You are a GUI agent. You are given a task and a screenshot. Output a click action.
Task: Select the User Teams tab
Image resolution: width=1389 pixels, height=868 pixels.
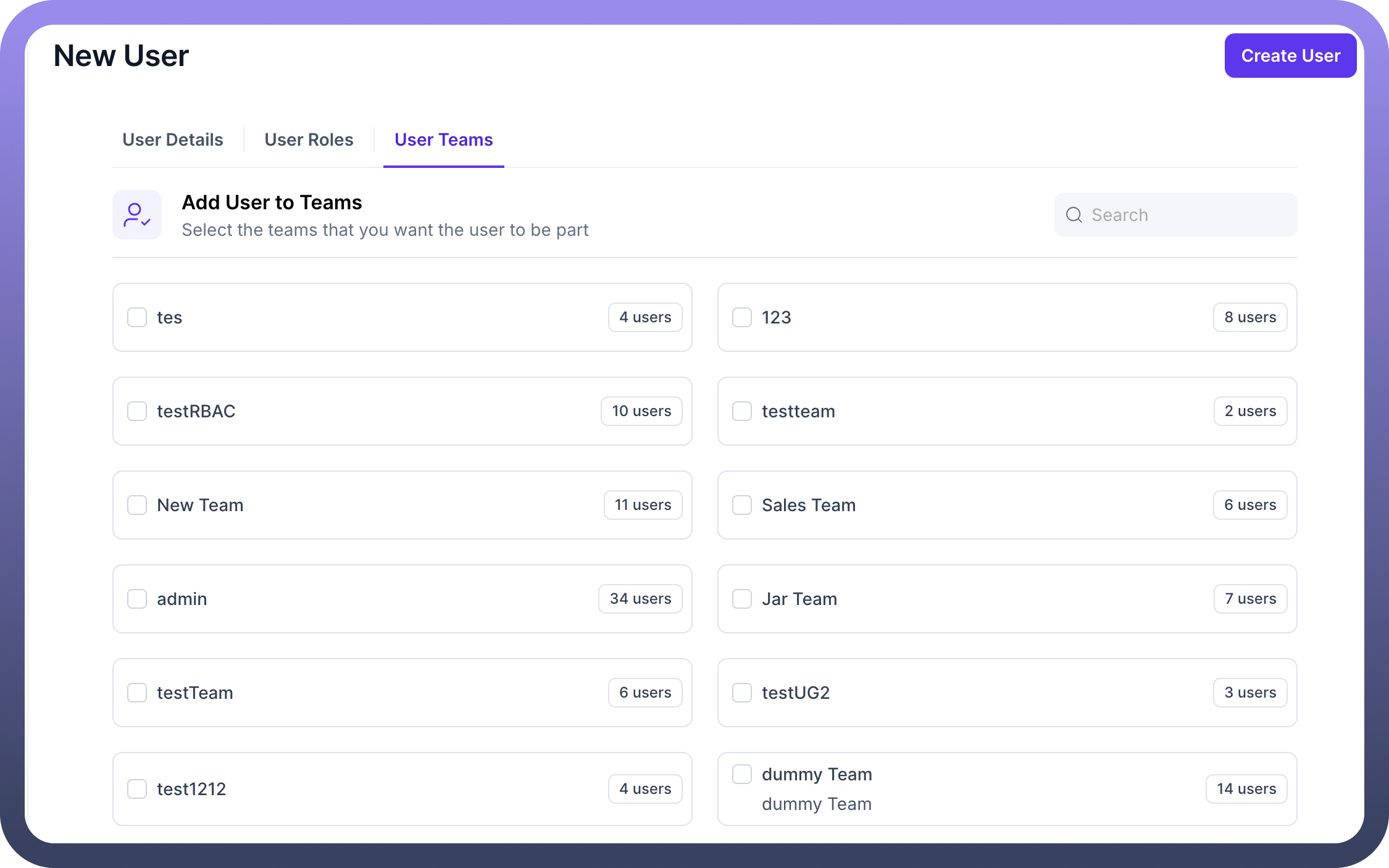click(x=443, y=140)
